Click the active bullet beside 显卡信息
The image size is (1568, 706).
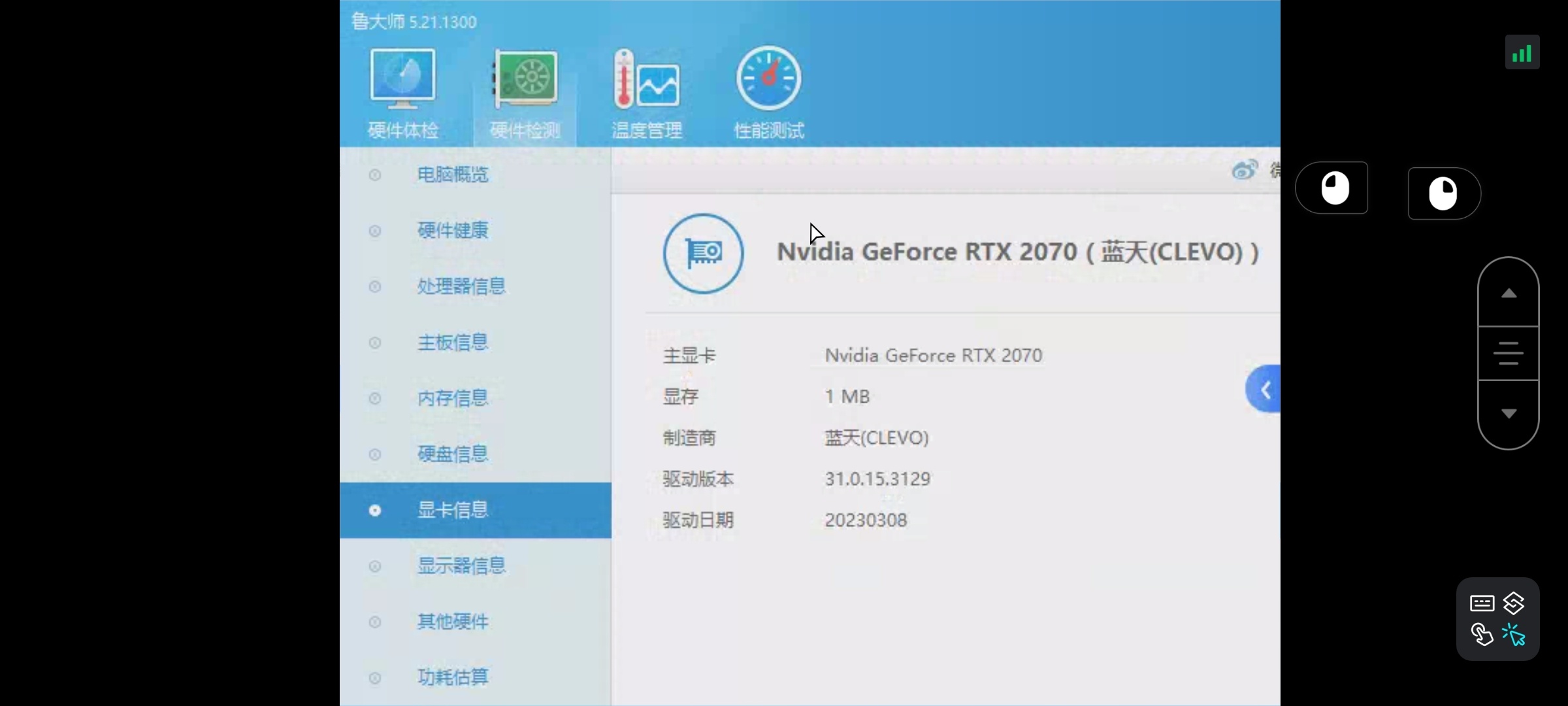coord(375,511)
